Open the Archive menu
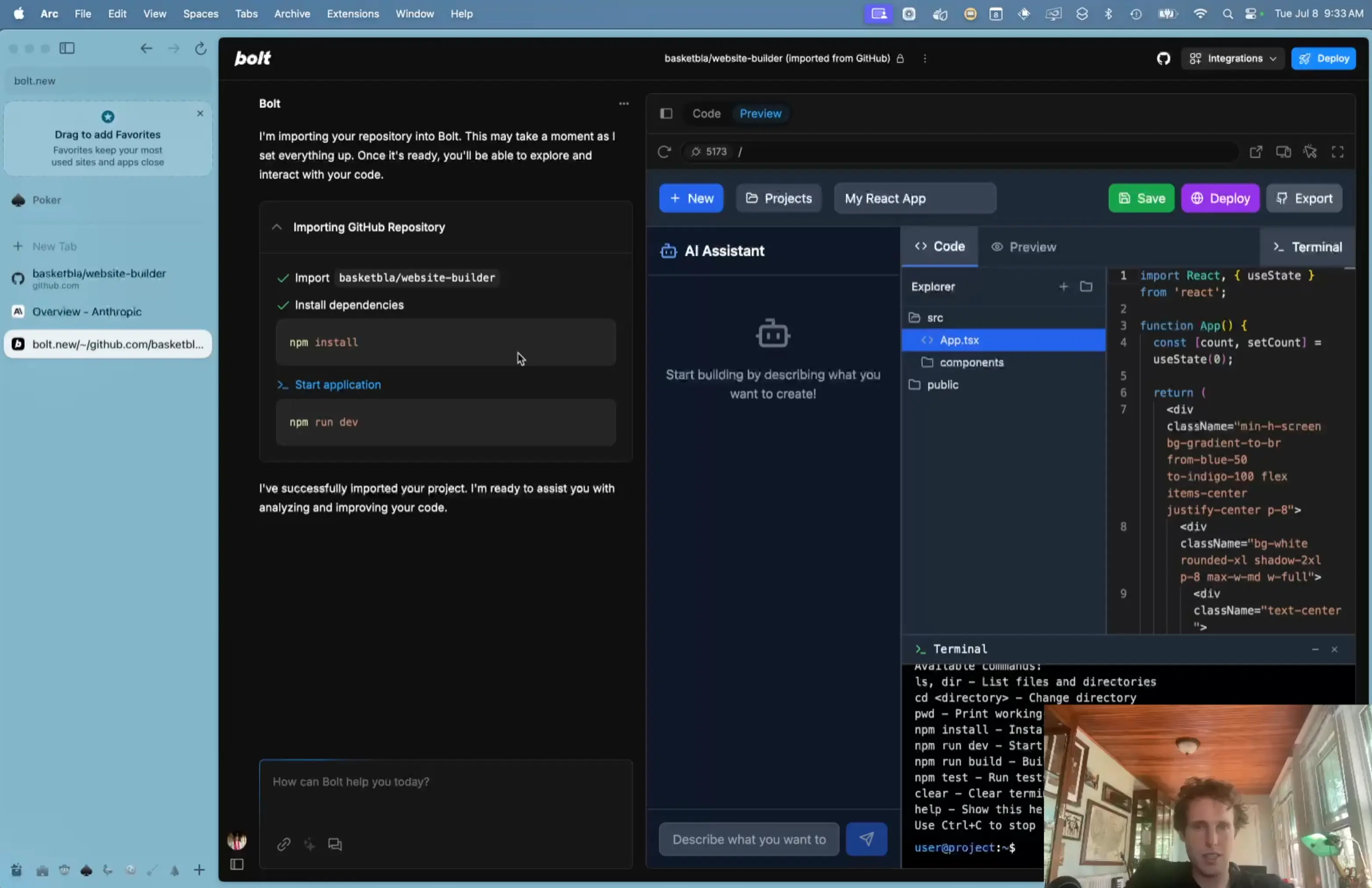This screenshot has width=1372, height=888. point(292,14)
